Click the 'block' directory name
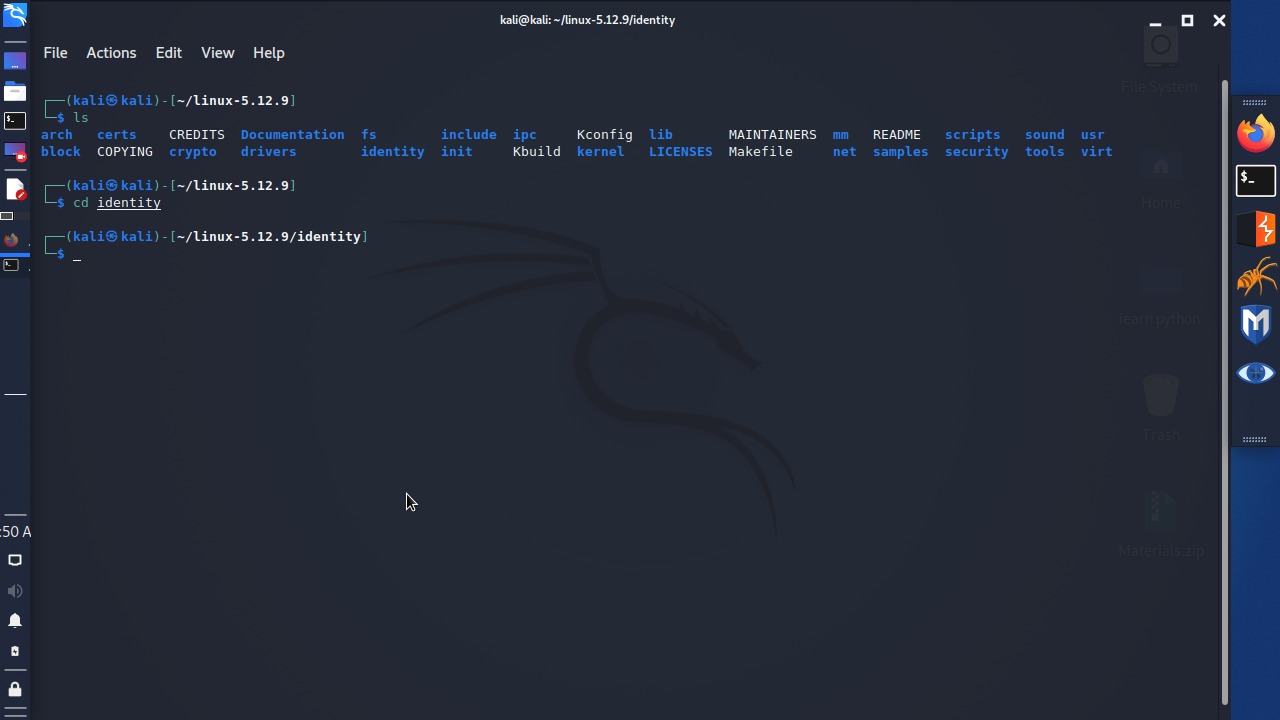 click(61, 152)
